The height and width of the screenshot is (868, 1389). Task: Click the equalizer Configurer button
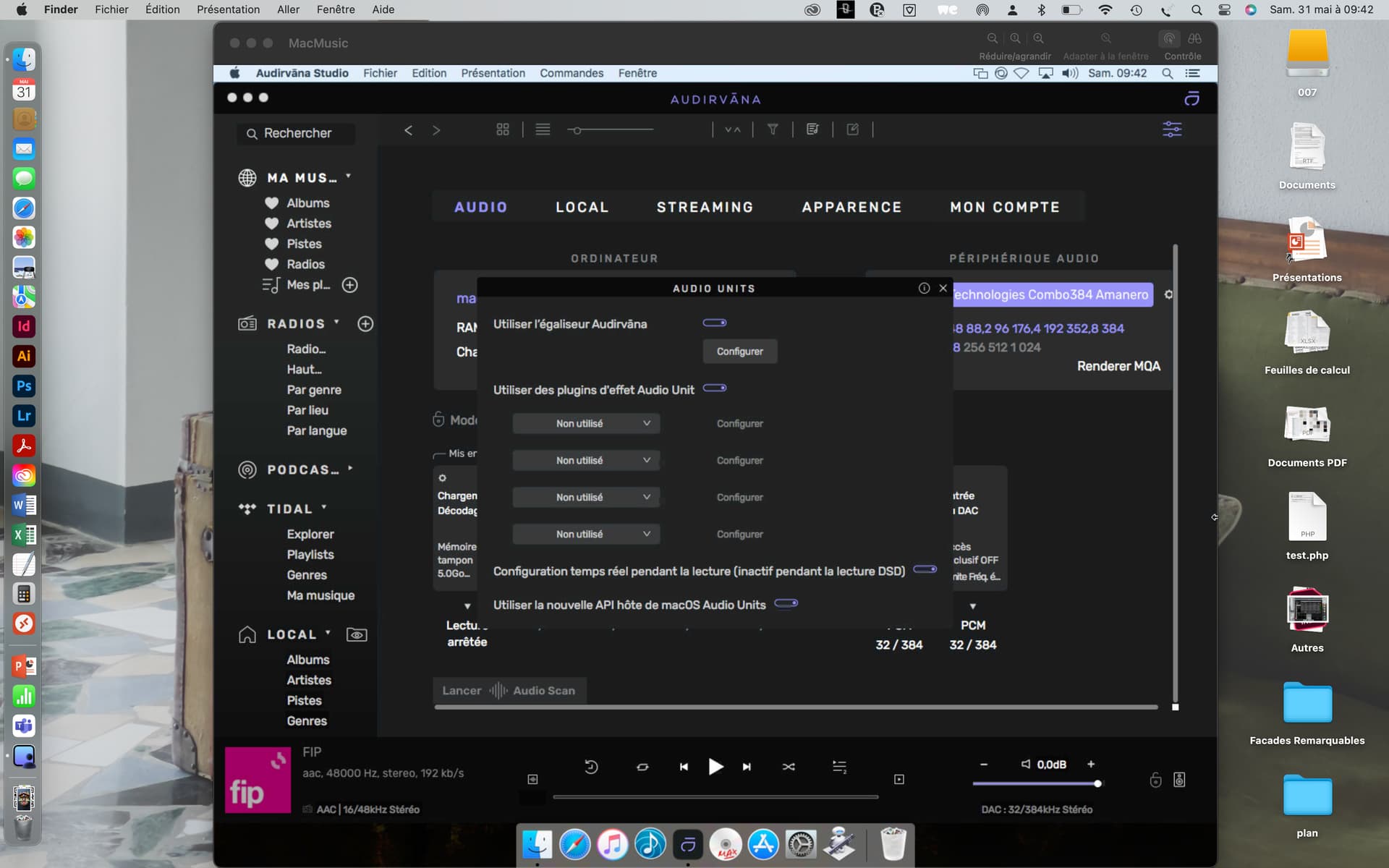click(740, 352)
